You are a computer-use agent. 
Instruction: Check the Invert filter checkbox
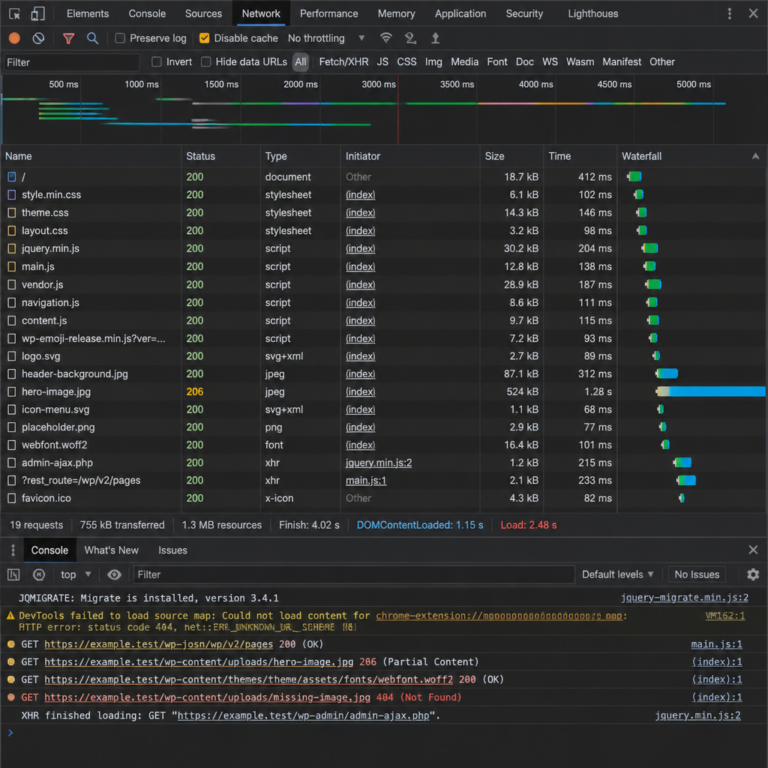pyautogui.click(x=157, y=62)
